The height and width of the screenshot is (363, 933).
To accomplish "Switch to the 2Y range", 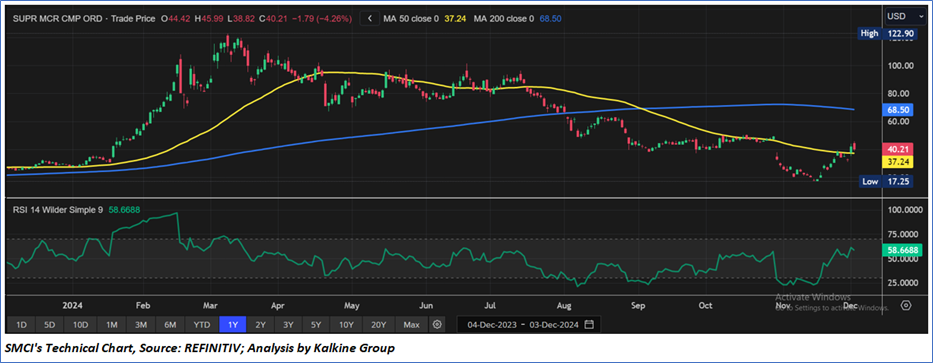I will [x=260, y=325].
